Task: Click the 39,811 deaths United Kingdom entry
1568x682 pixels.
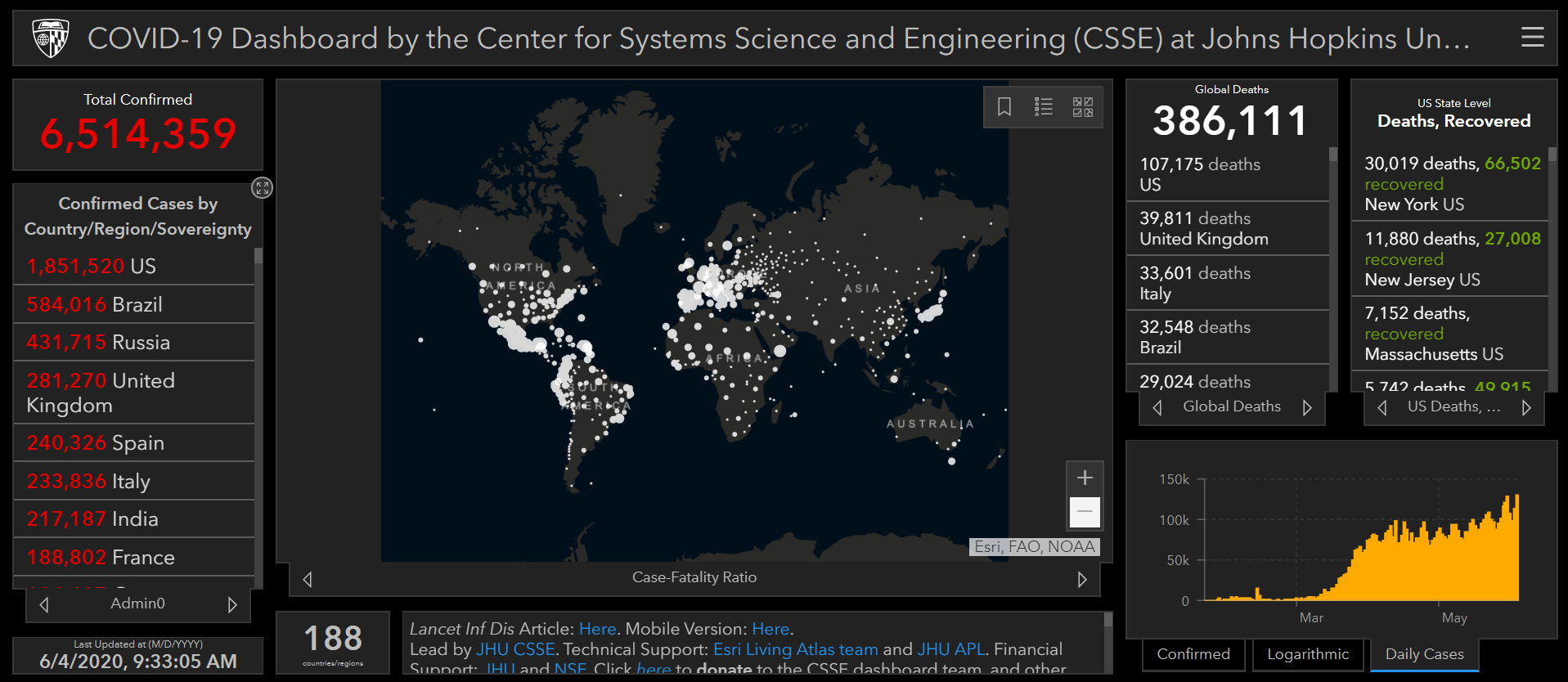Action: pos(1228,228)
